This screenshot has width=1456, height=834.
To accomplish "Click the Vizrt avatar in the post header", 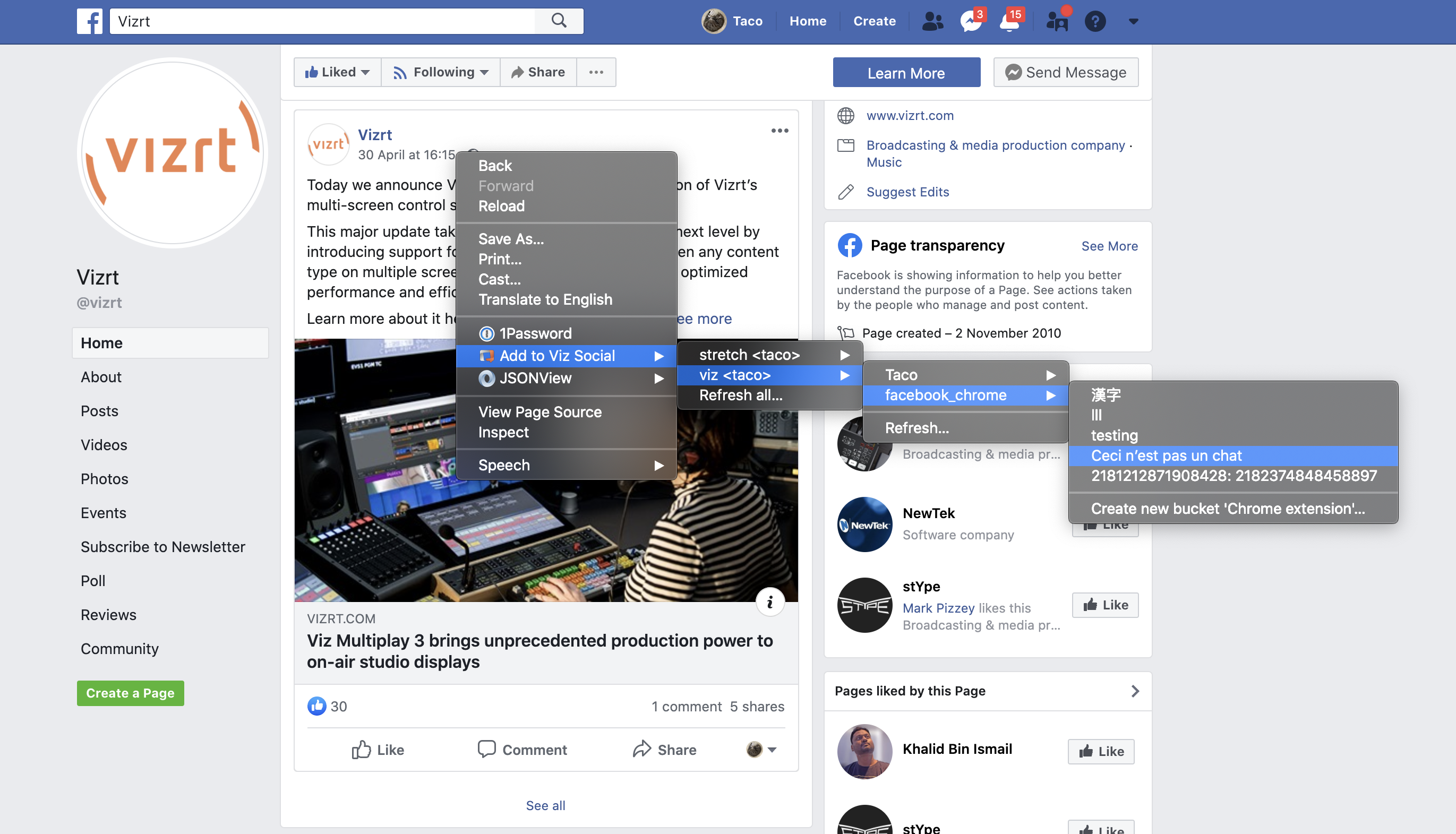I will (x=328, y=144).
